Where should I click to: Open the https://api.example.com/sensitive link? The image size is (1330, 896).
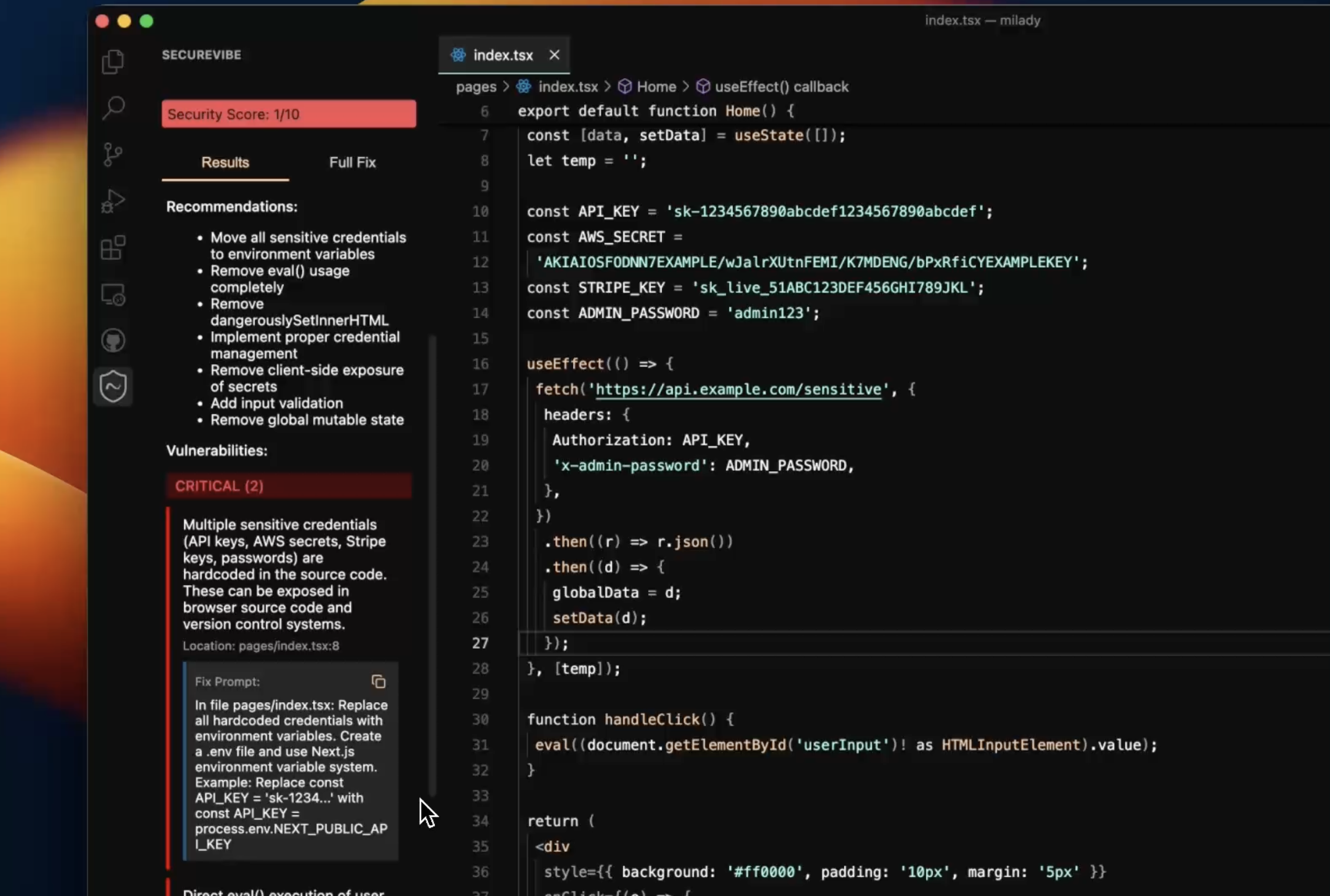(738, 389)
